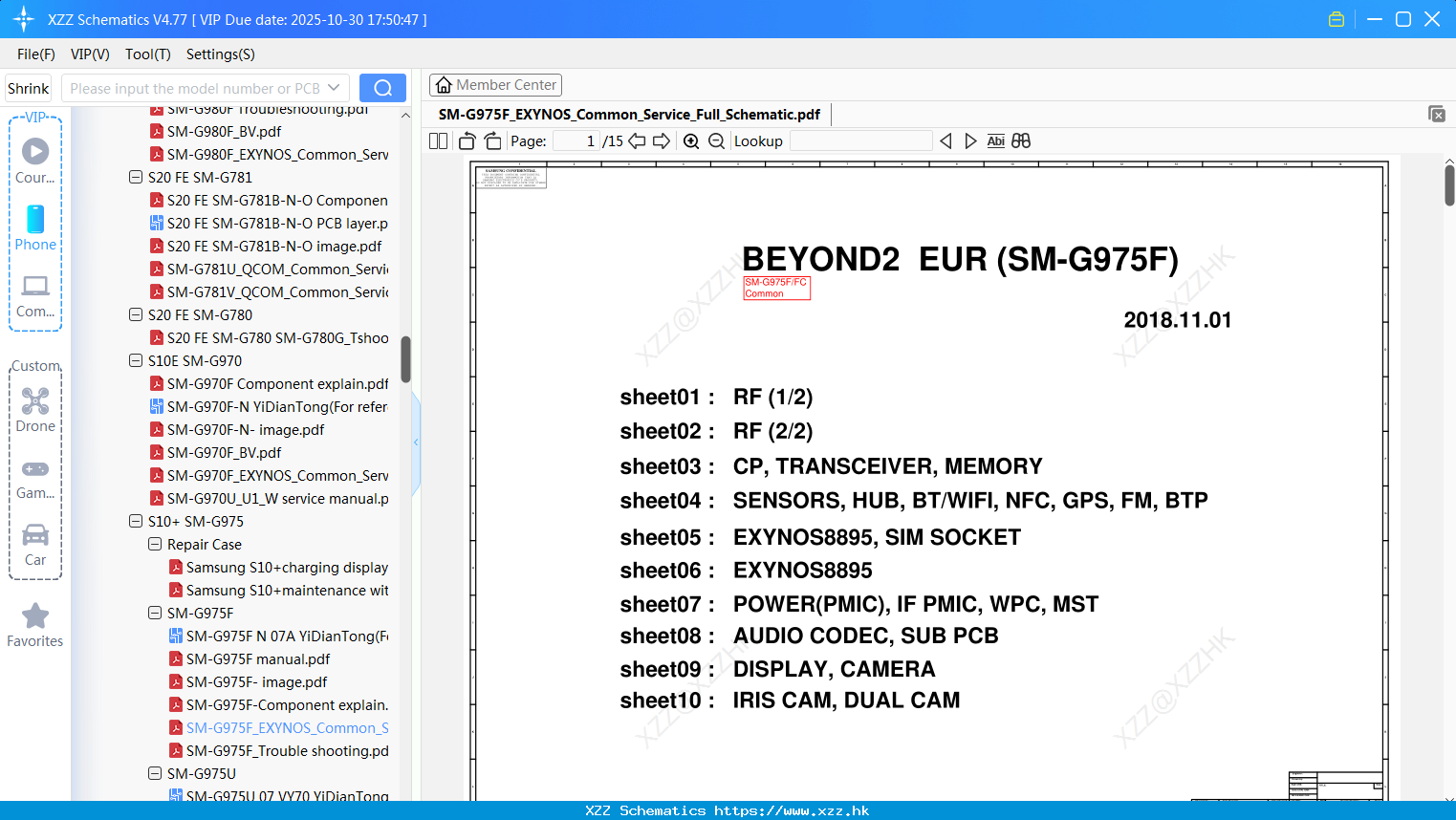Close the PDF document tab panel
This screenshot has height=820, width=1456.
click(x=1437, y=114)
